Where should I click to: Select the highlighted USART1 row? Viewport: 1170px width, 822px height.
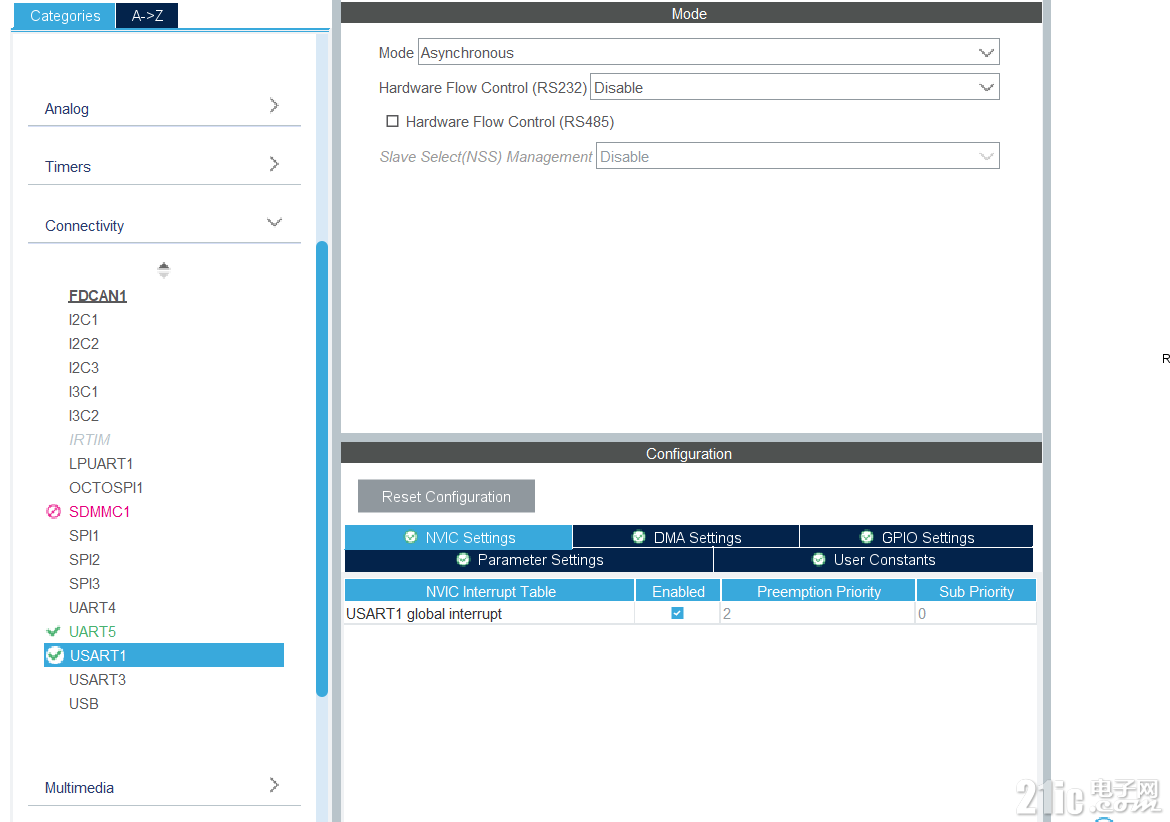(x=163, y=655)
